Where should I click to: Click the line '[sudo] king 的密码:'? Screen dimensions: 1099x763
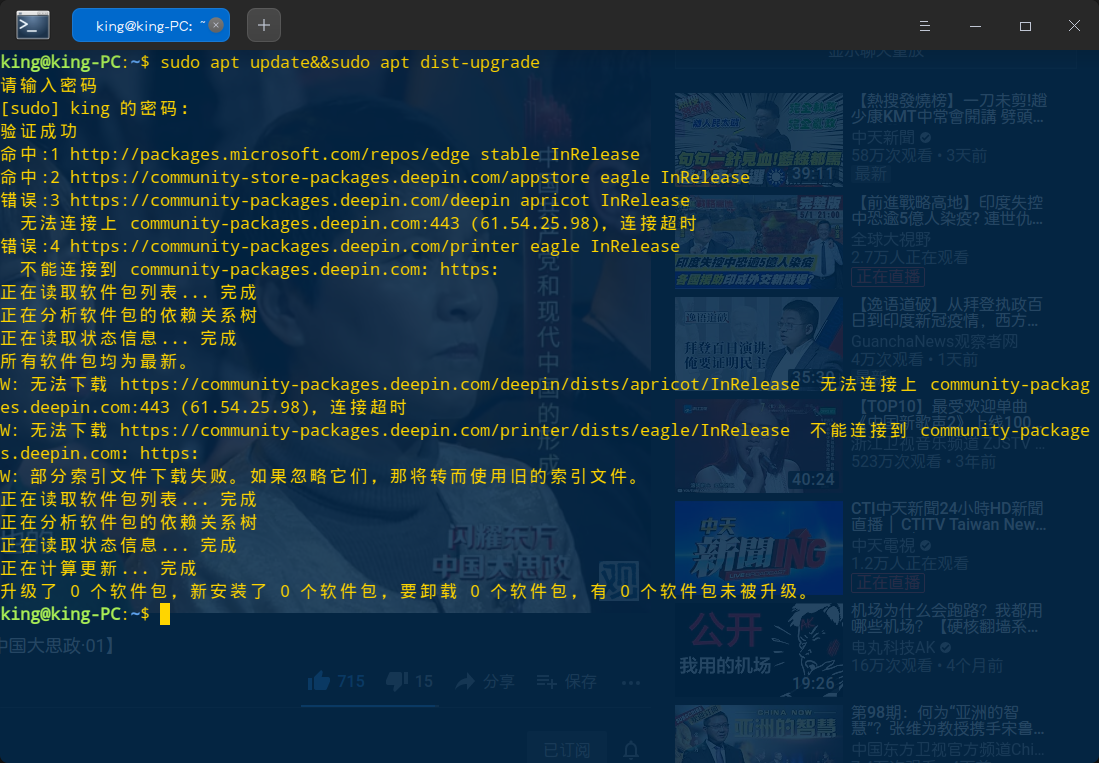[x=95, y=109]
